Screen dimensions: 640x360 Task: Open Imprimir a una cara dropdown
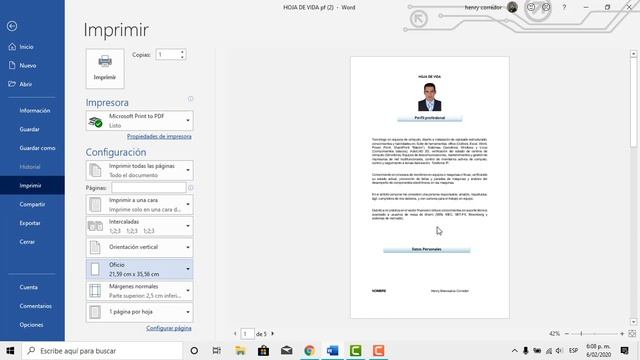(x=140, y=204)
